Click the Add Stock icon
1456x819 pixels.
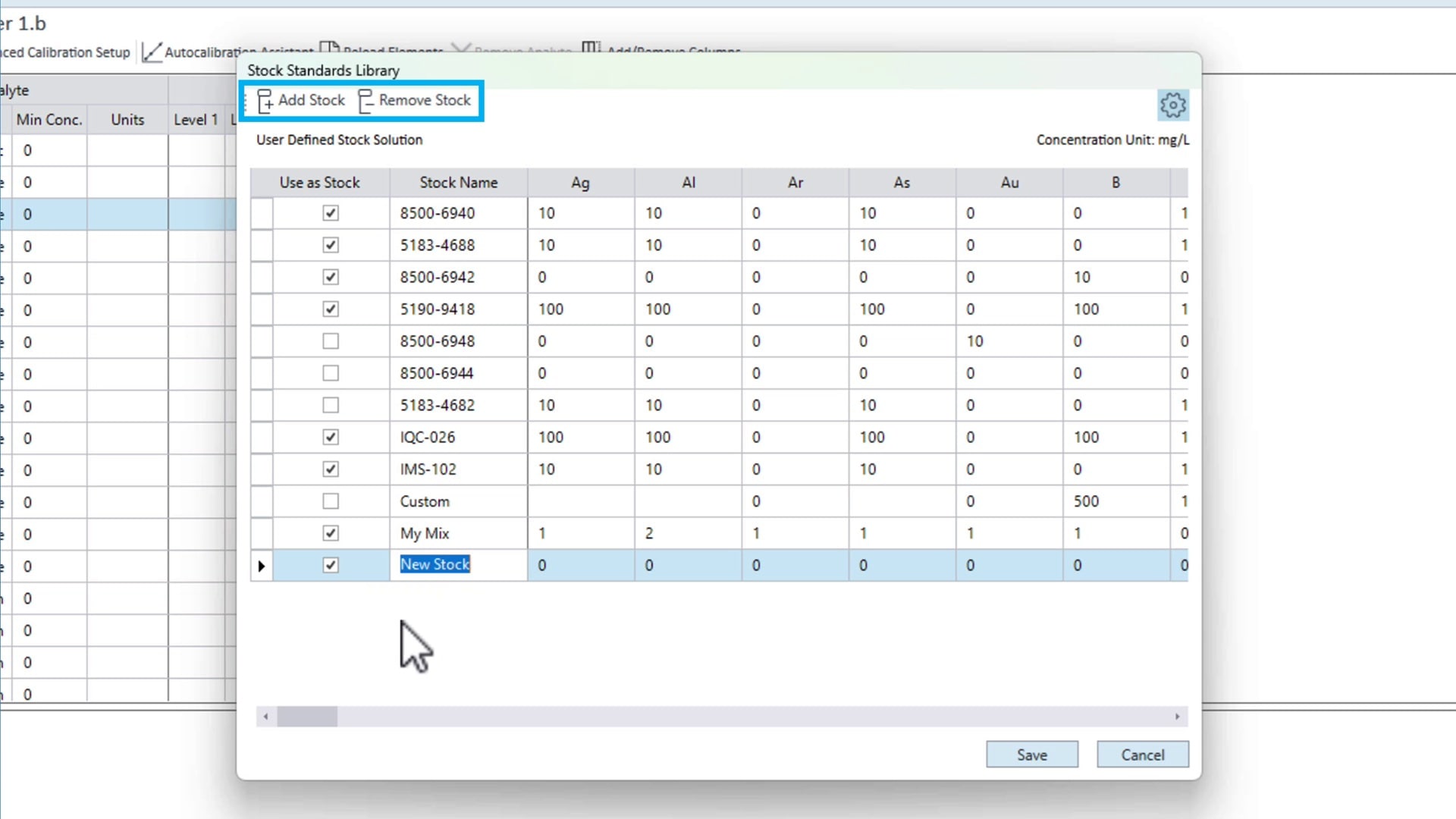pyautogui.click(x=265, y=101)
